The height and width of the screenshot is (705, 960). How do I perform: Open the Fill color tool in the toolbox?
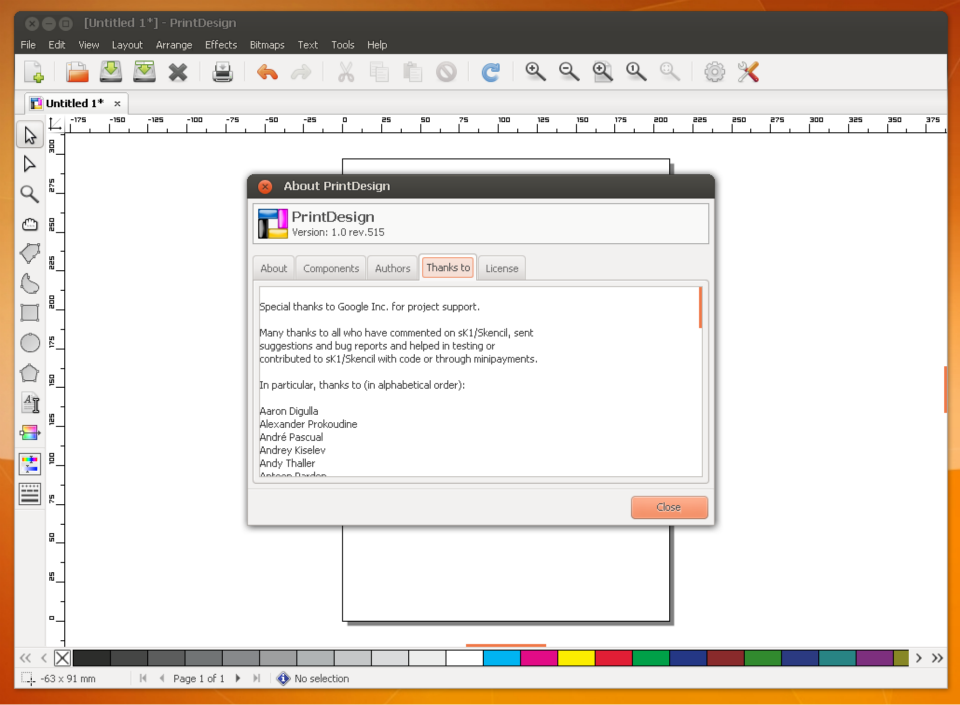click(x=29, y=464)
